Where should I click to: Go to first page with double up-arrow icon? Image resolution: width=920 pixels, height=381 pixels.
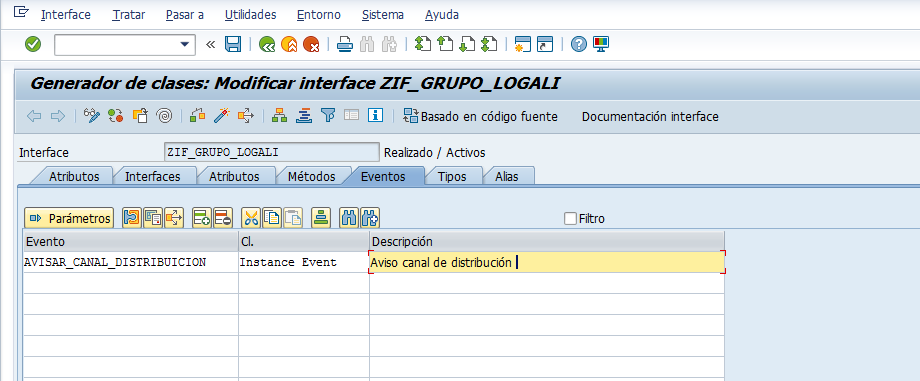(x=422, y=44)
